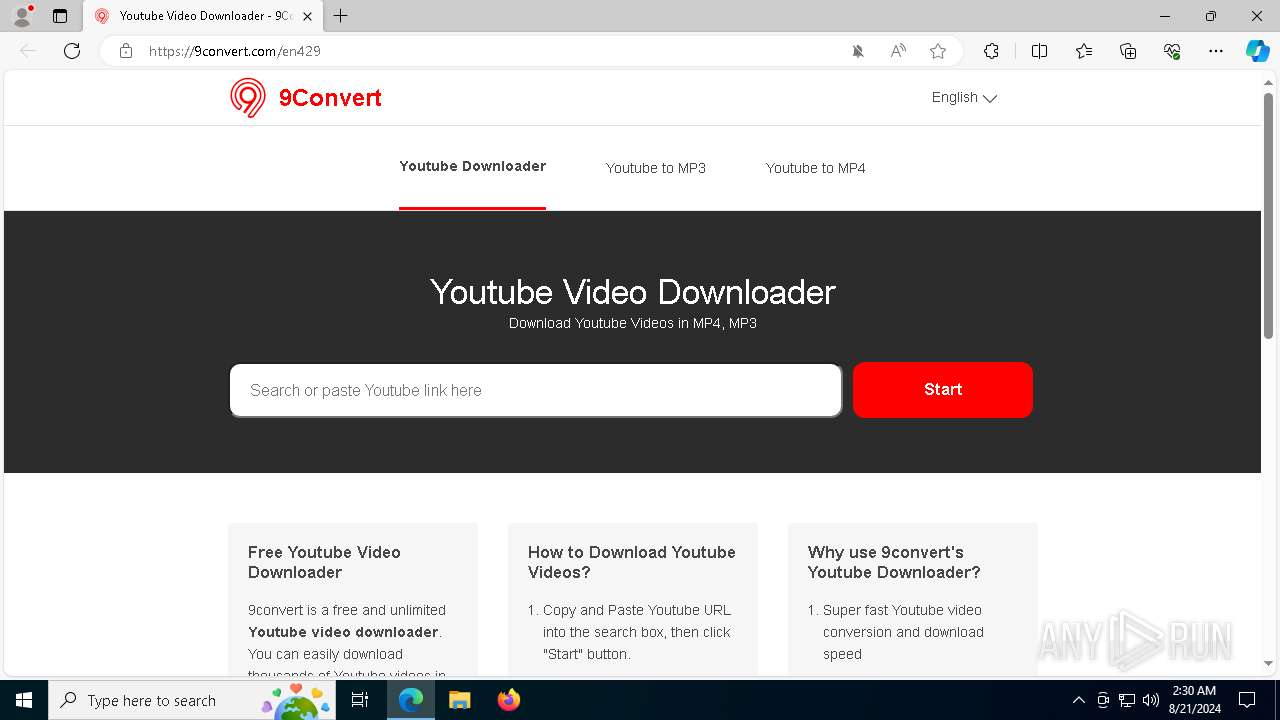Click the 'Youtube Video Downloader' main title
Image resolution: width=1280 pixels, height=720 pixels.
click(x=633, y=292)
